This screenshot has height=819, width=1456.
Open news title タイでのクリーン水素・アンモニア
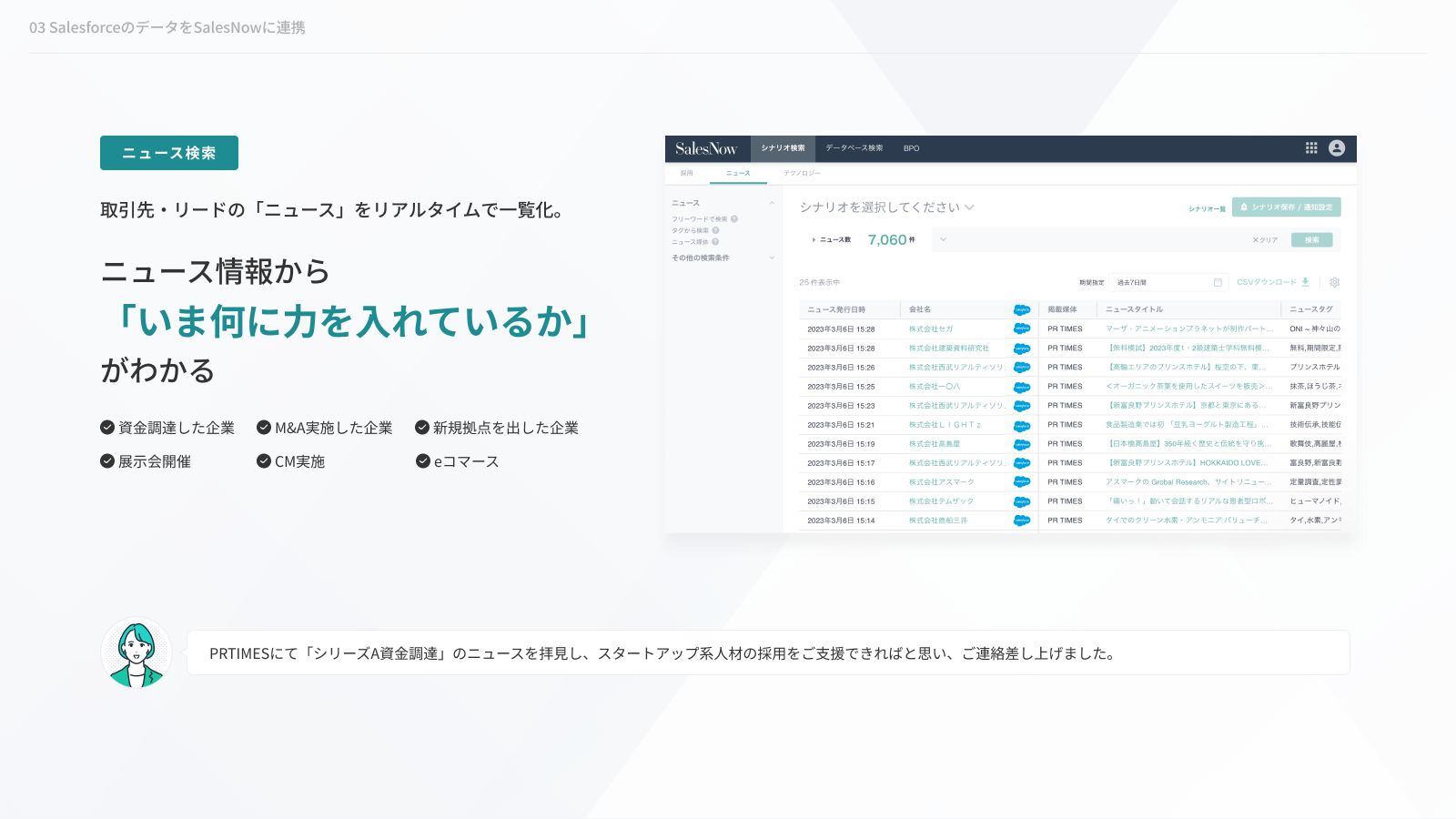point(1187,521)
